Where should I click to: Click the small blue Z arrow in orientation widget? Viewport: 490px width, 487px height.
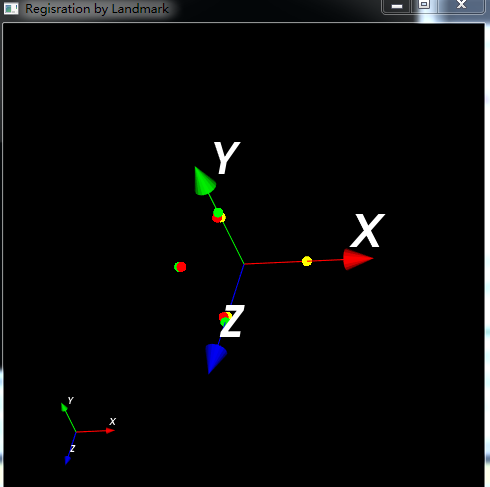[67, 460]
